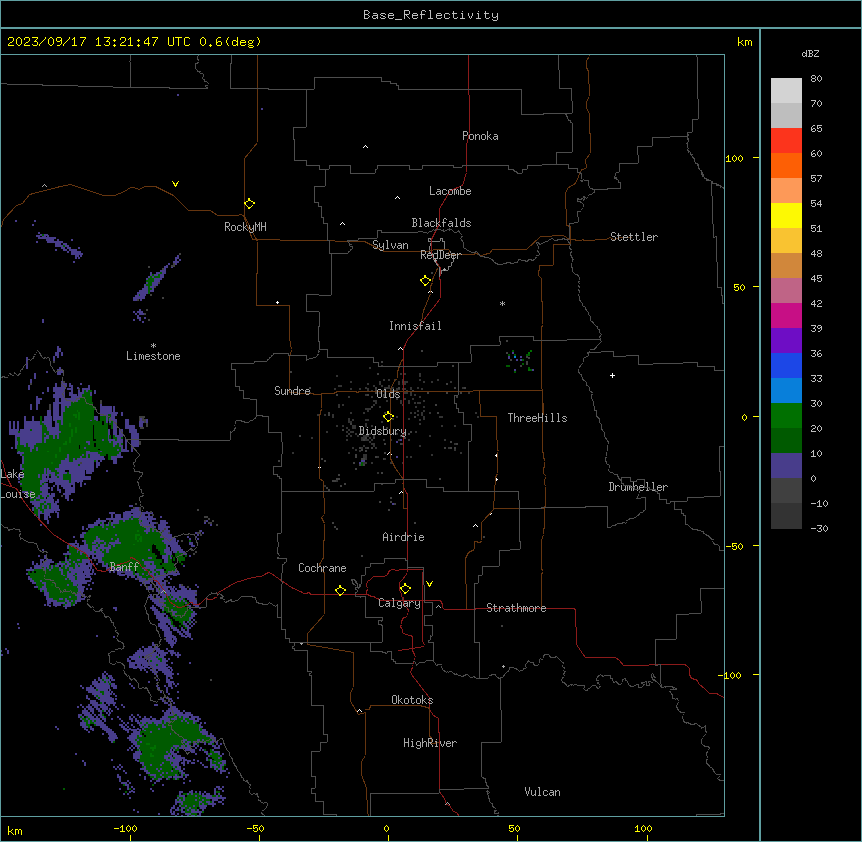
Task: Click the -50 tick on bottom axis
Action: [255, 828]
